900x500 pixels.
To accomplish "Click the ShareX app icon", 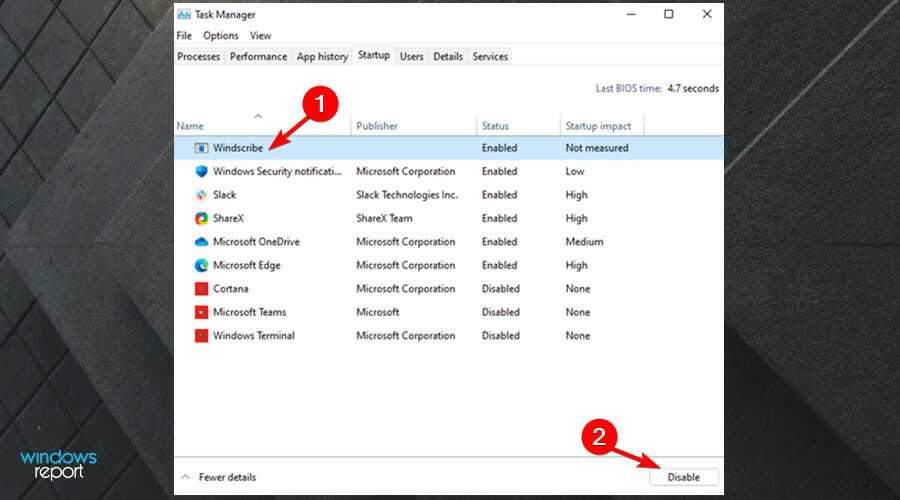I will (x=201, y=219).
